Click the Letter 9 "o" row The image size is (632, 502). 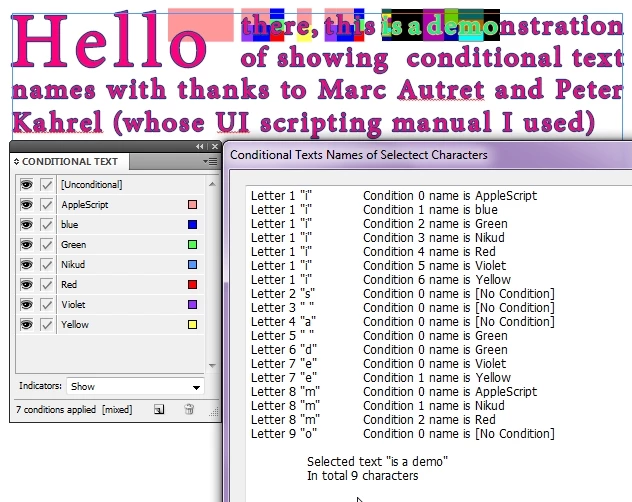403,434
